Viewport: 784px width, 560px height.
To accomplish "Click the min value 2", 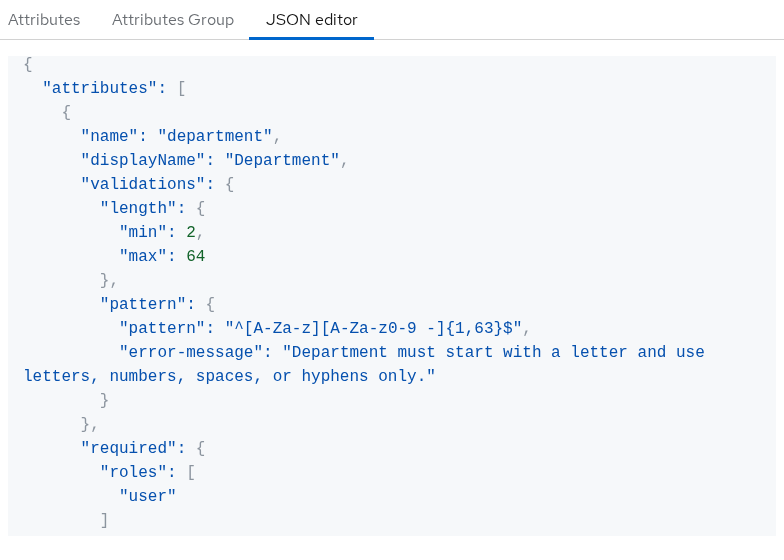I will point(191,232).
